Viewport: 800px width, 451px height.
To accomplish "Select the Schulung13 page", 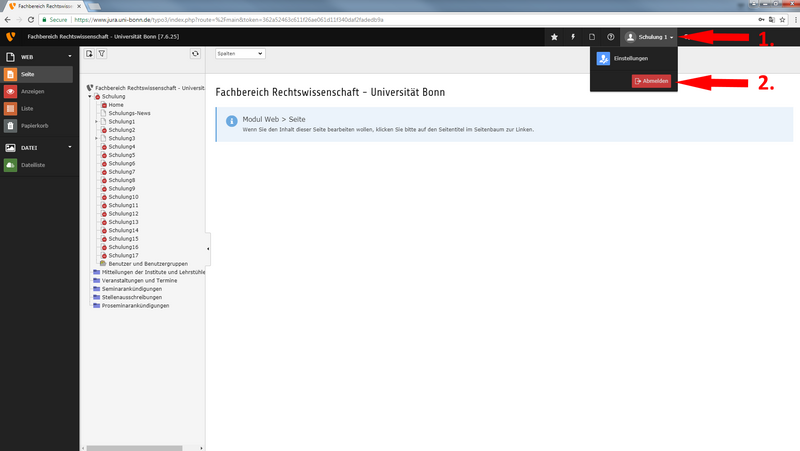I will coord(123,222).
